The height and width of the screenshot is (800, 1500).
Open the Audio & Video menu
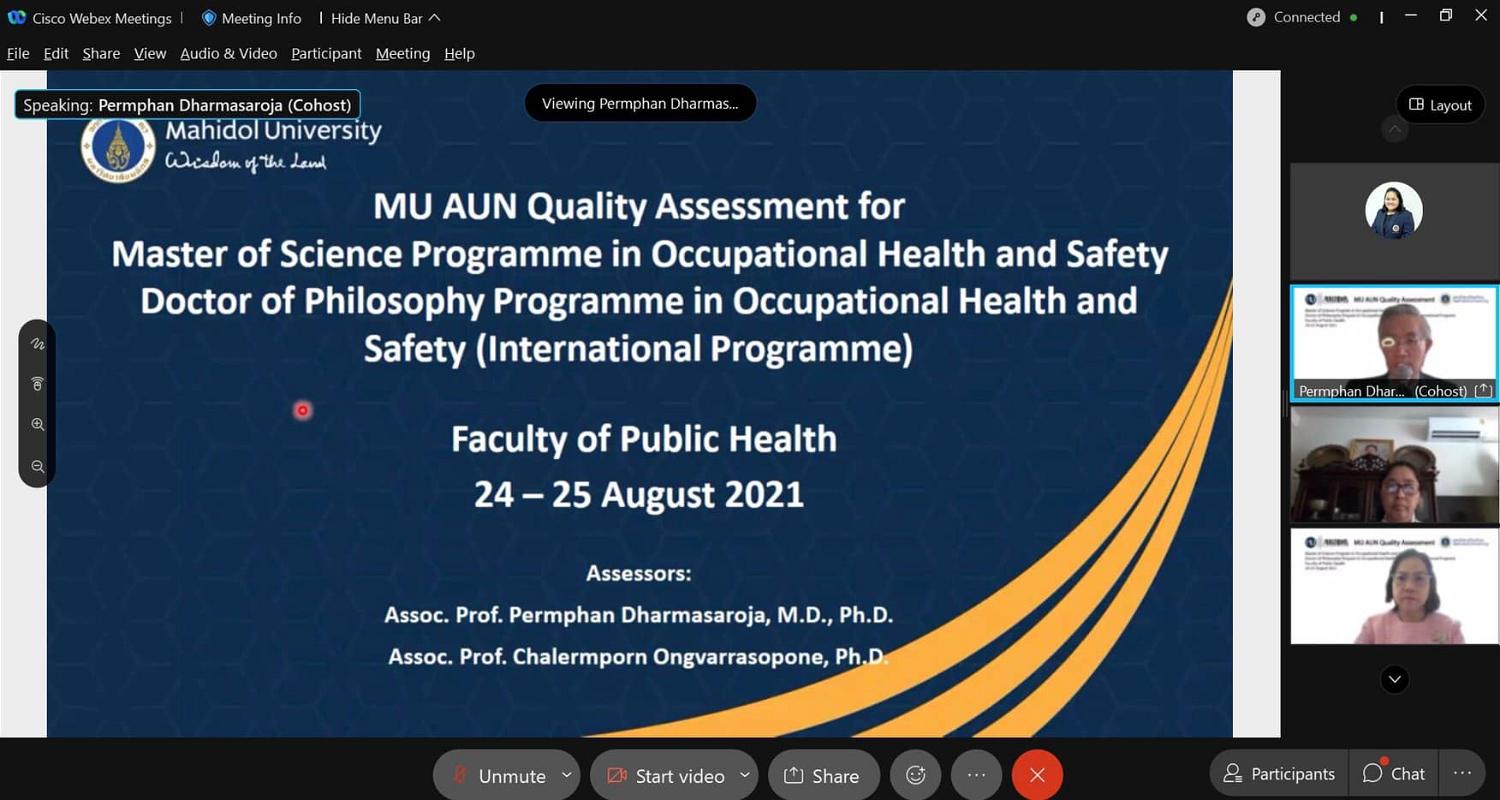228,53
